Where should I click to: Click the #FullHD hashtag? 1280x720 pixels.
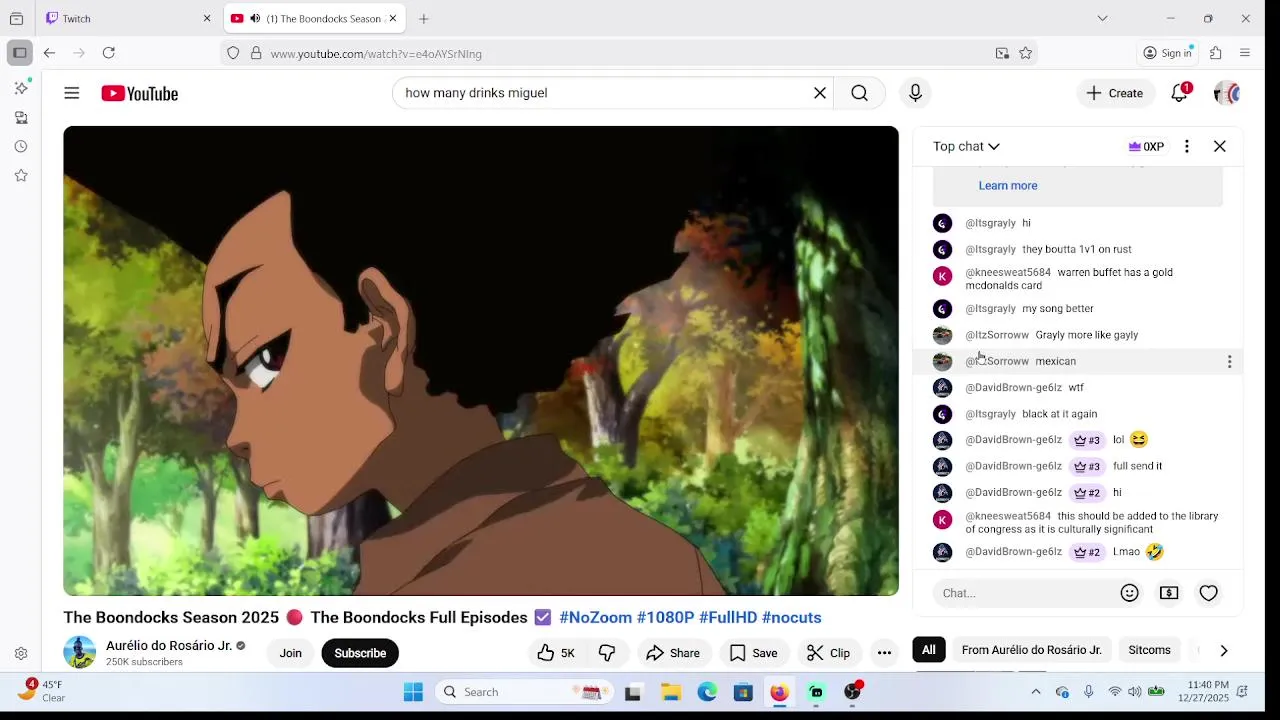point(727,617)
